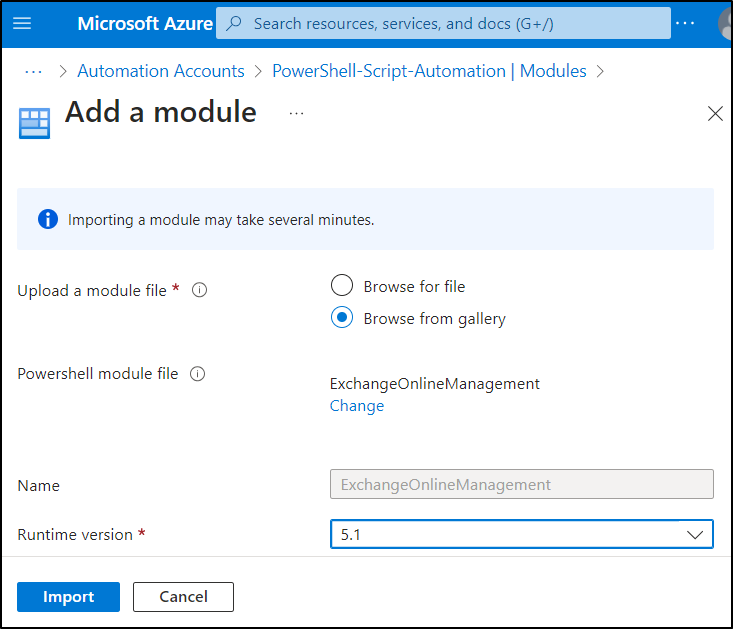Focus the search resources, services, and docs box
Image resolution: width=733 pixels, height=629 pixels.
pos(443,23)
